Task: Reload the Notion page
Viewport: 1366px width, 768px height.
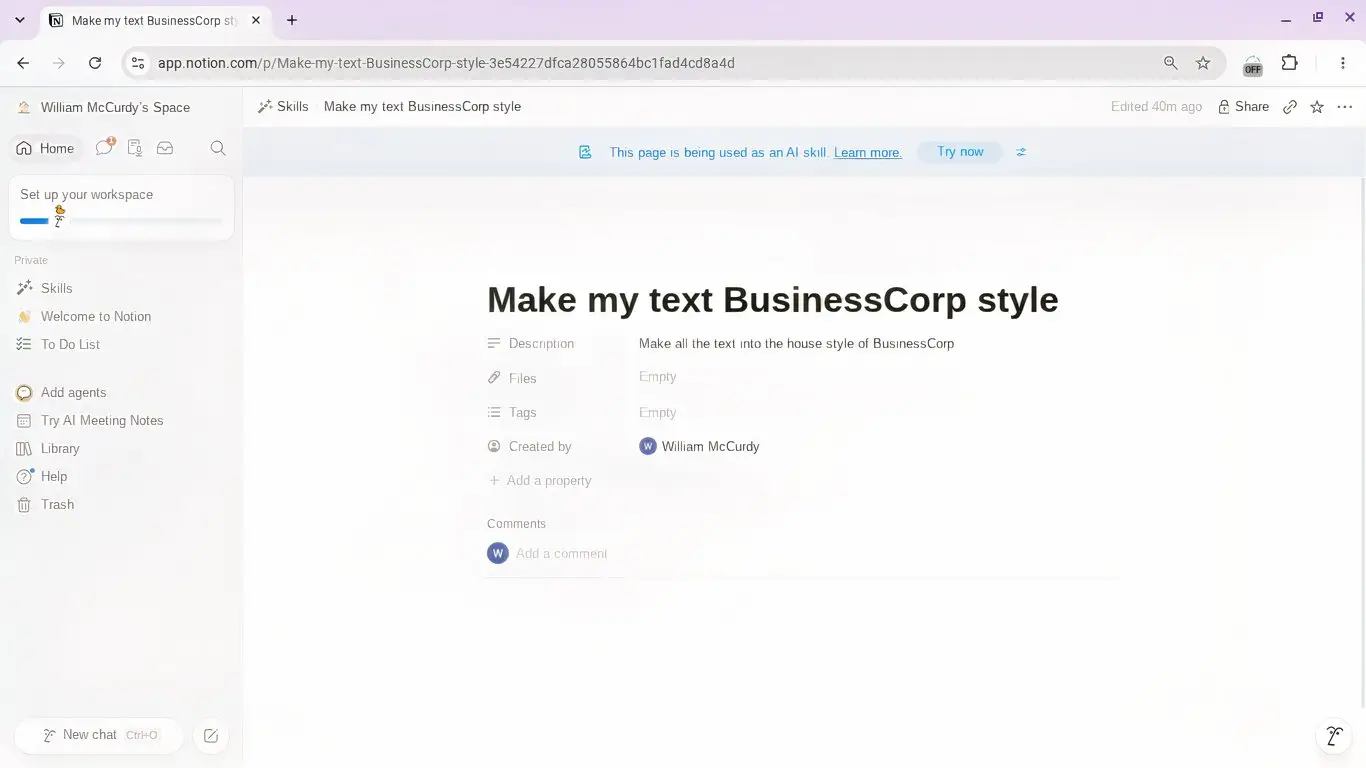Action: pyautogui.click(x=95, y=63)
